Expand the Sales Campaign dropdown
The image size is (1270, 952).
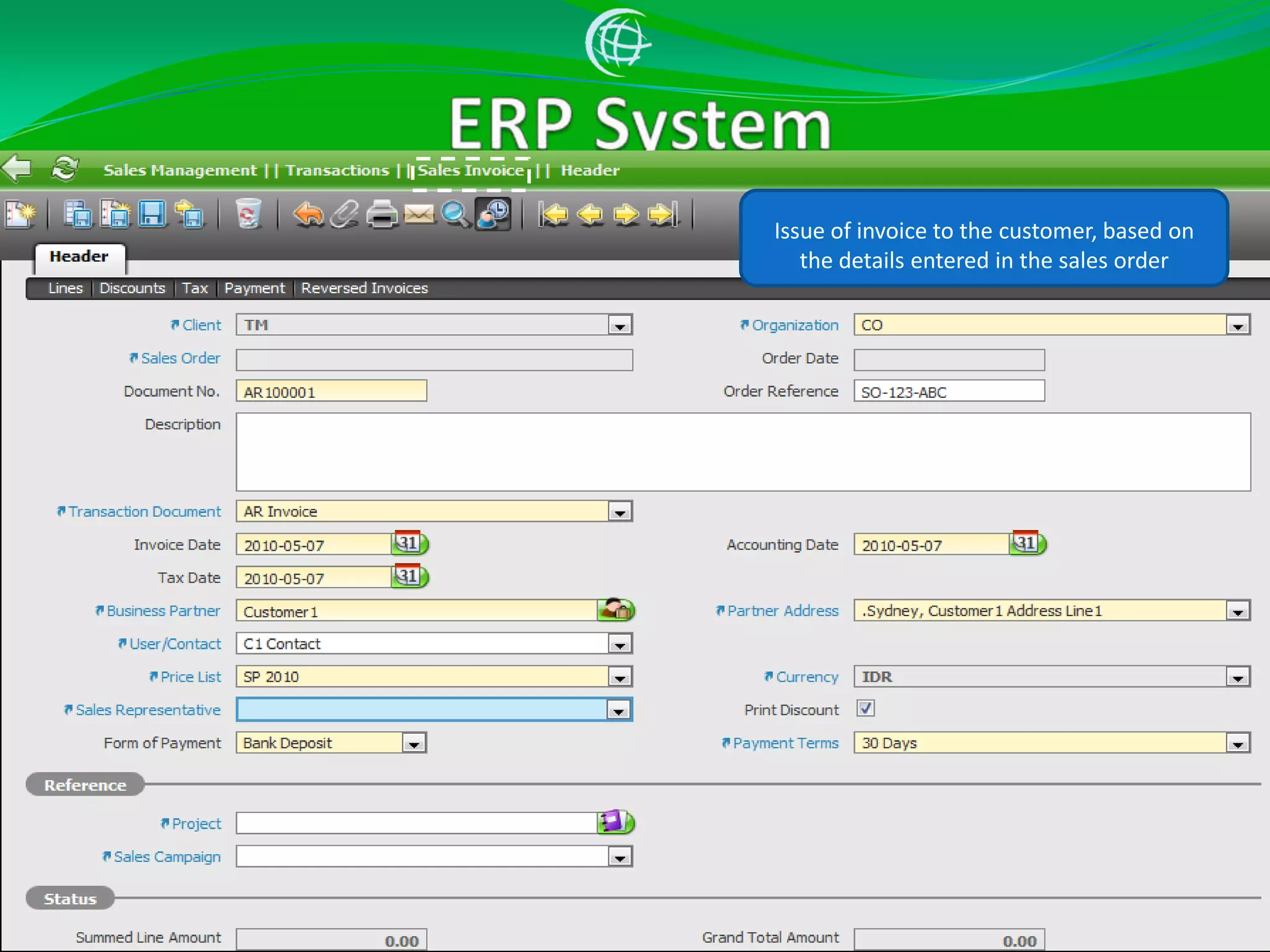click(619, 857)
